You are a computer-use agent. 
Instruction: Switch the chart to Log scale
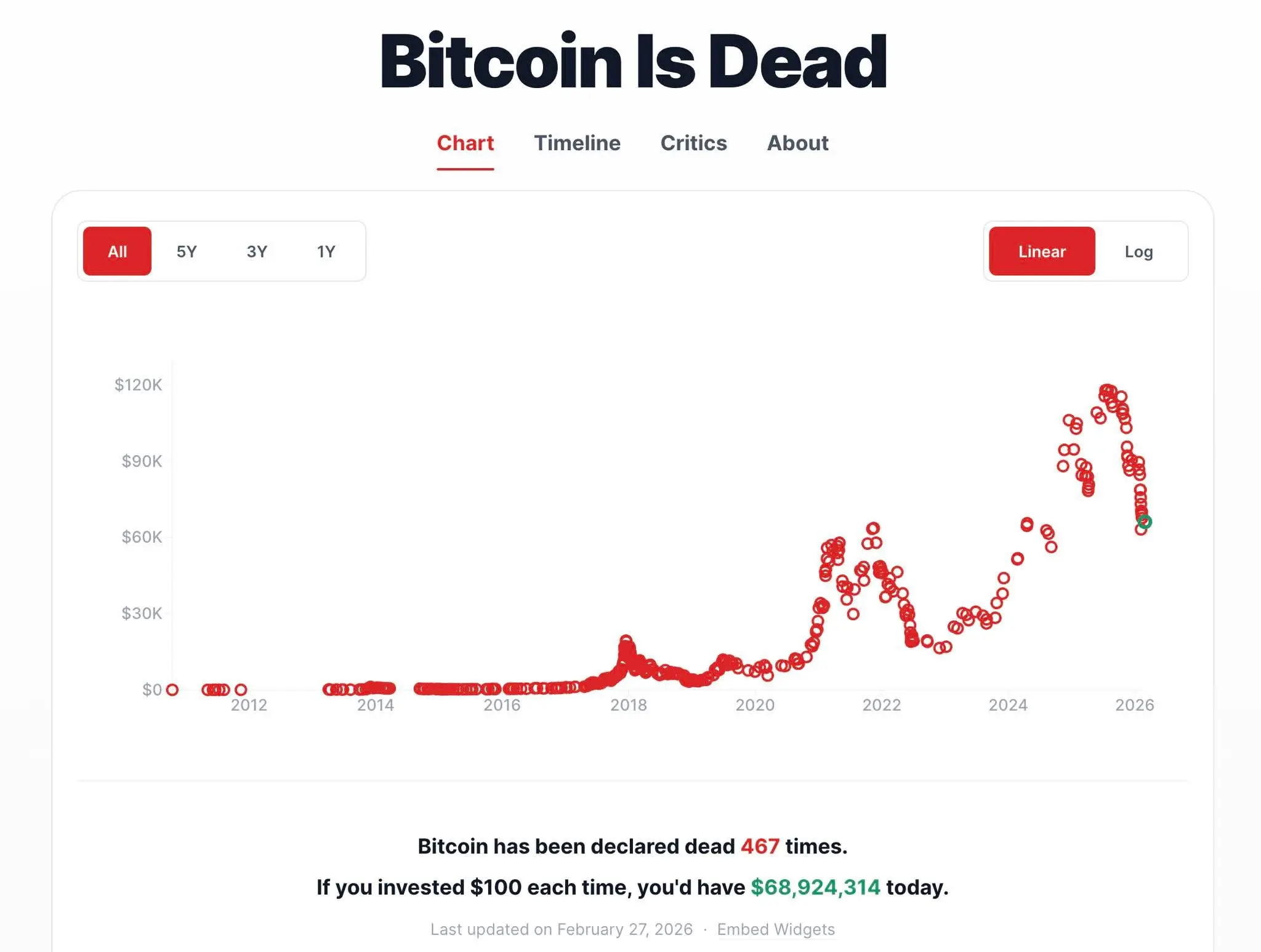pyautogui.click(x=1140, y=251)
